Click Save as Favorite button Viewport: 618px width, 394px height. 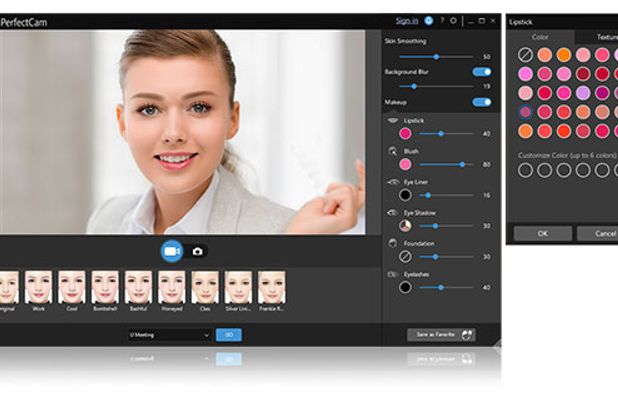441,335
